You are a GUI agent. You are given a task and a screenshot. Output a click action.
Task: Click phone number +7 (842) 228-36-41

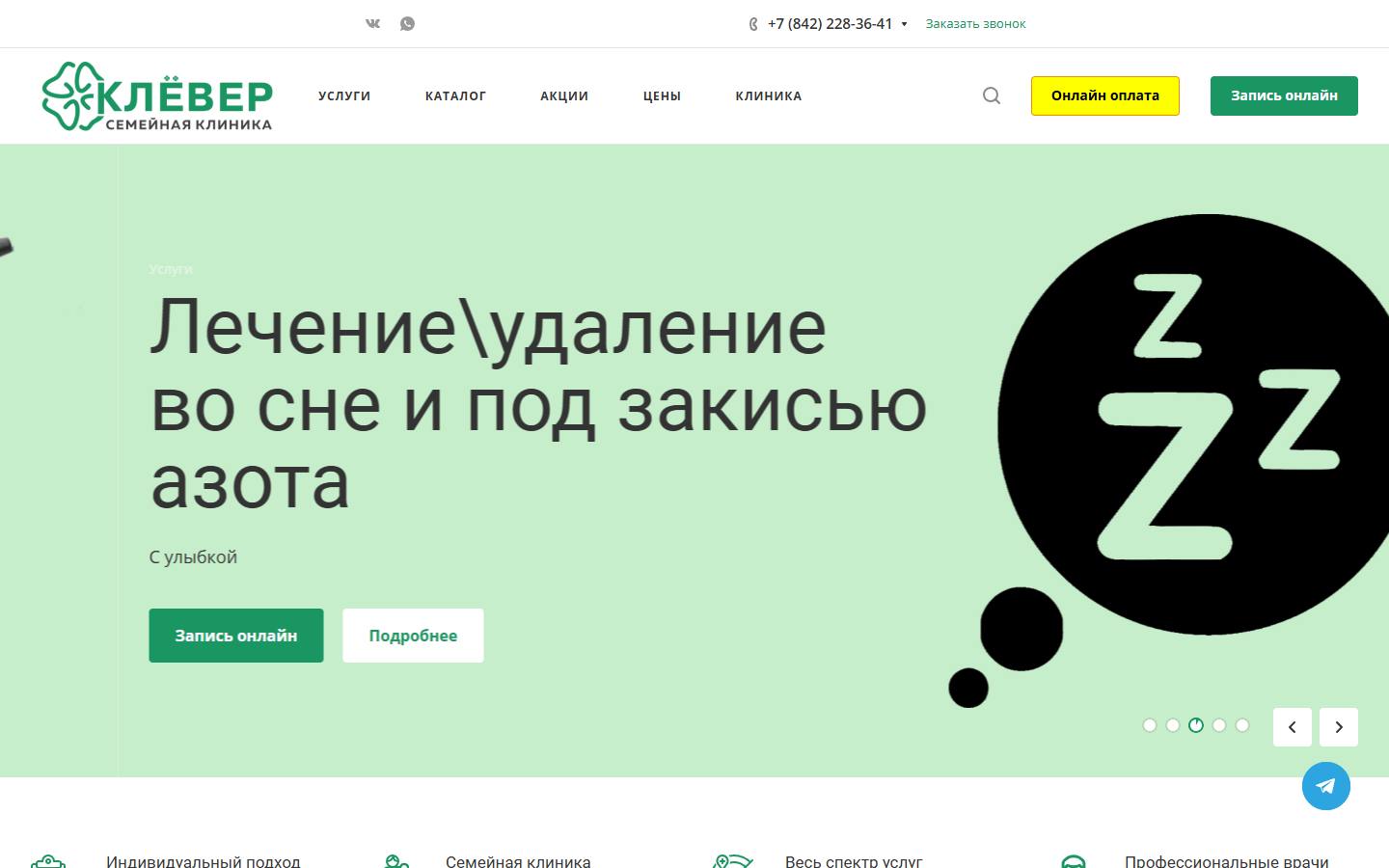(830, 24)
